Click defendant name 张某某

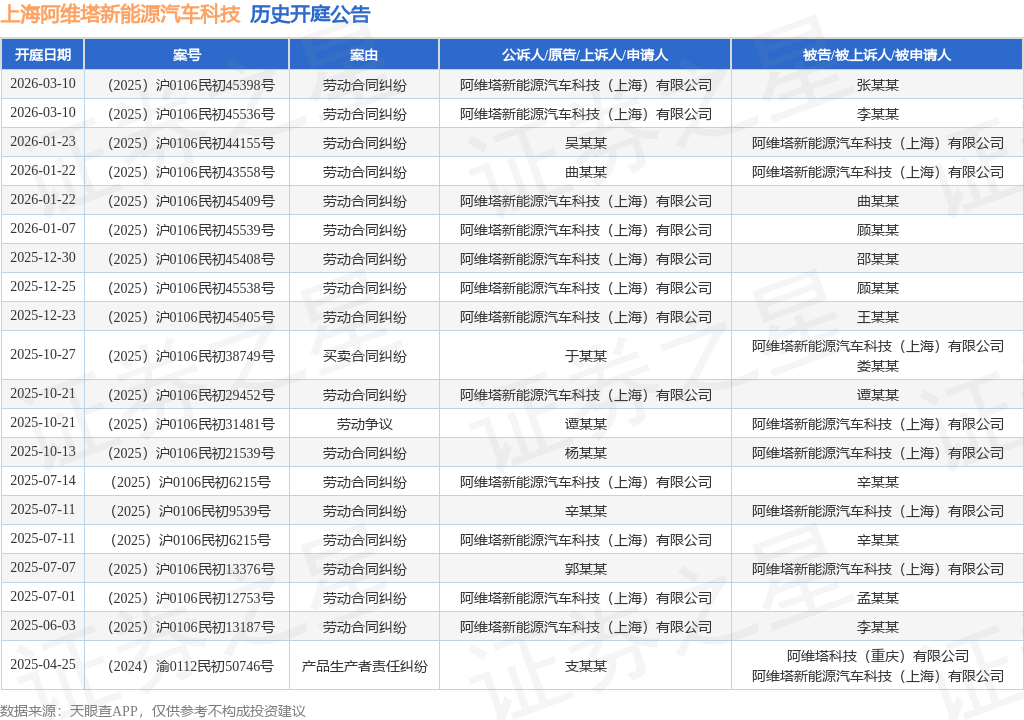(x=878, y=85)
